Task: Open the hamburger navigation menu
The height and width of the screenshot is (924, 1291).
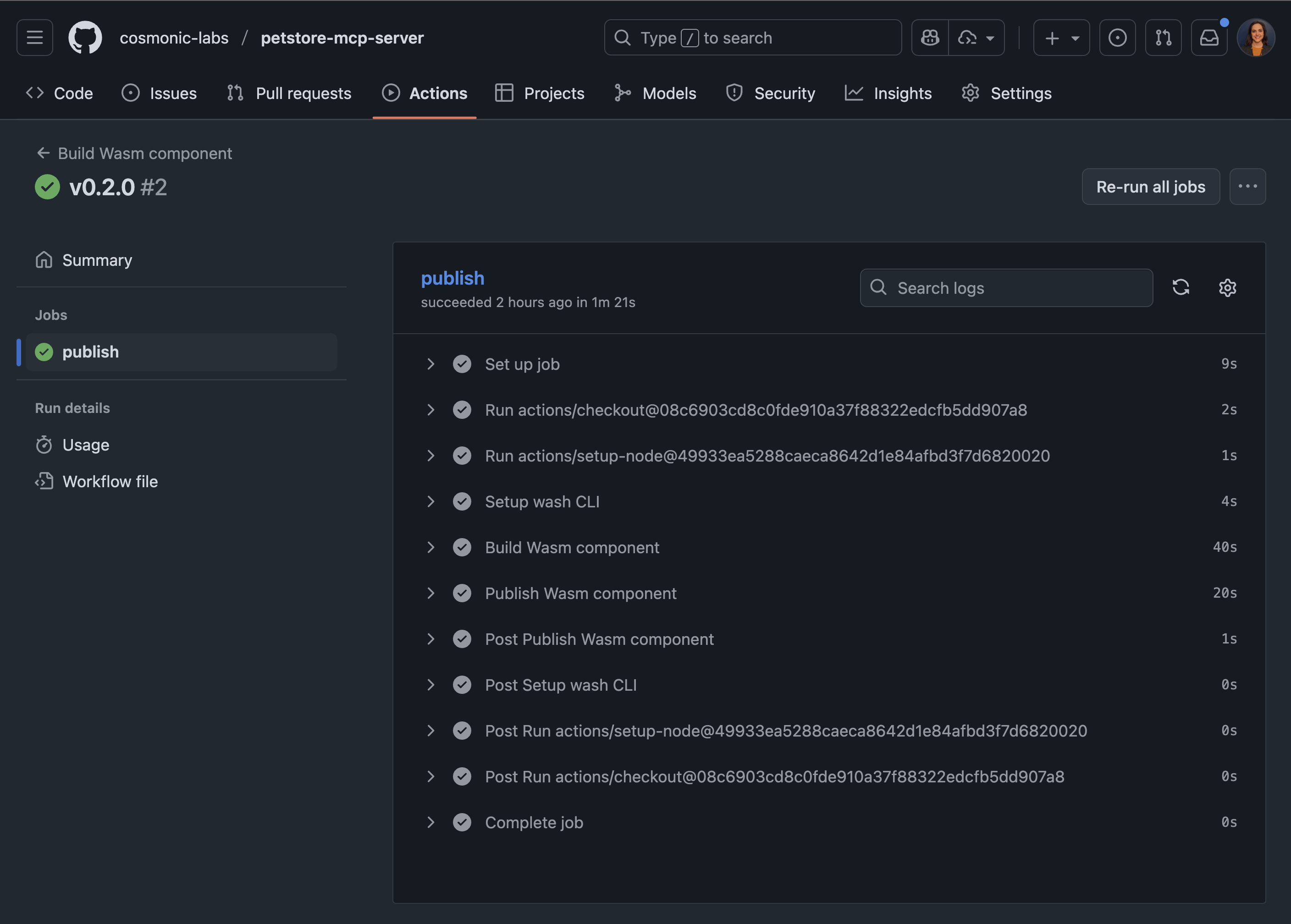Action: tap(35, 38)
